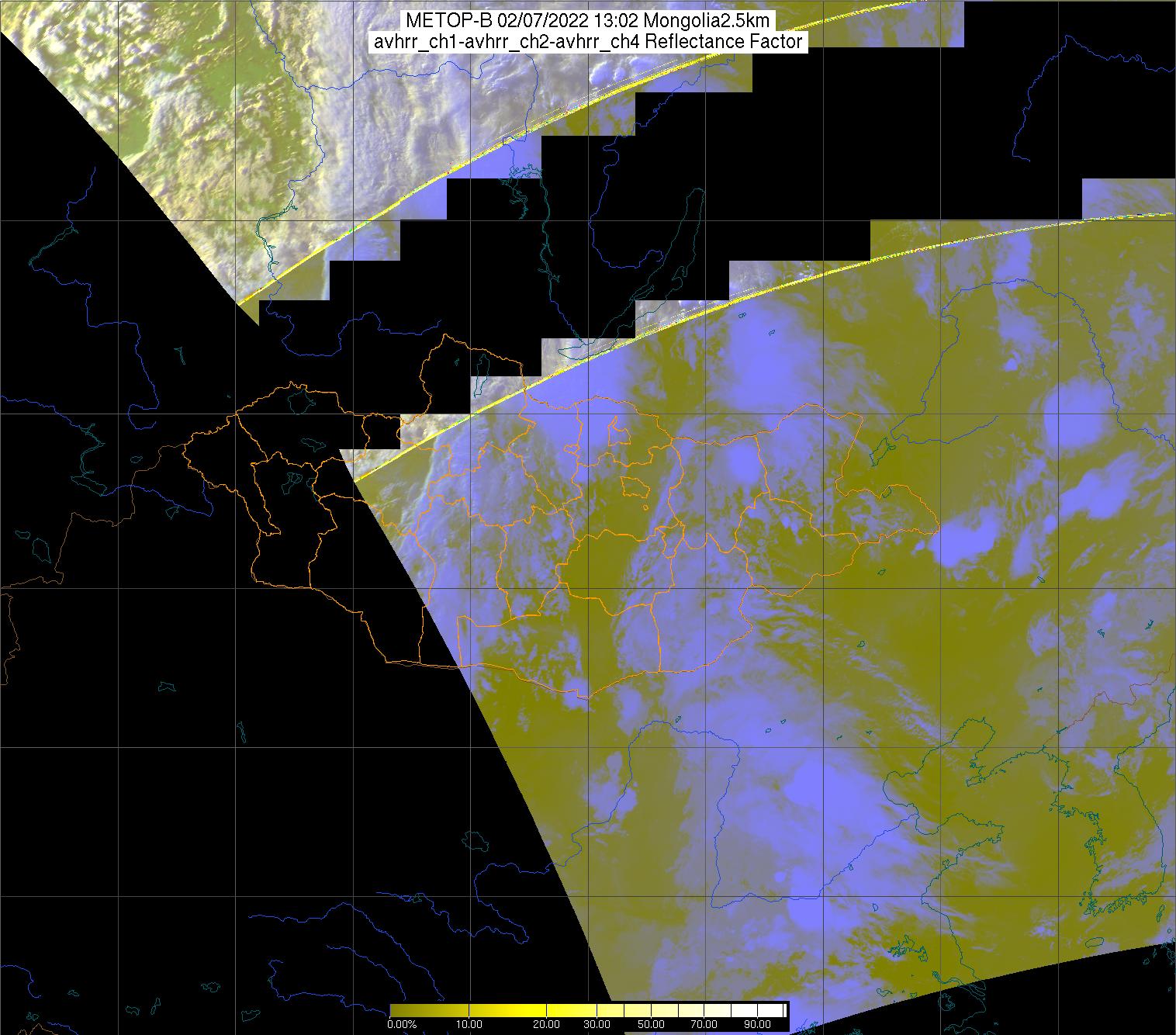Click the '20.00' color scale label
The width and height of the screenshot is (1176, 1035).
pyautogui.click(x=548, y=1024)
